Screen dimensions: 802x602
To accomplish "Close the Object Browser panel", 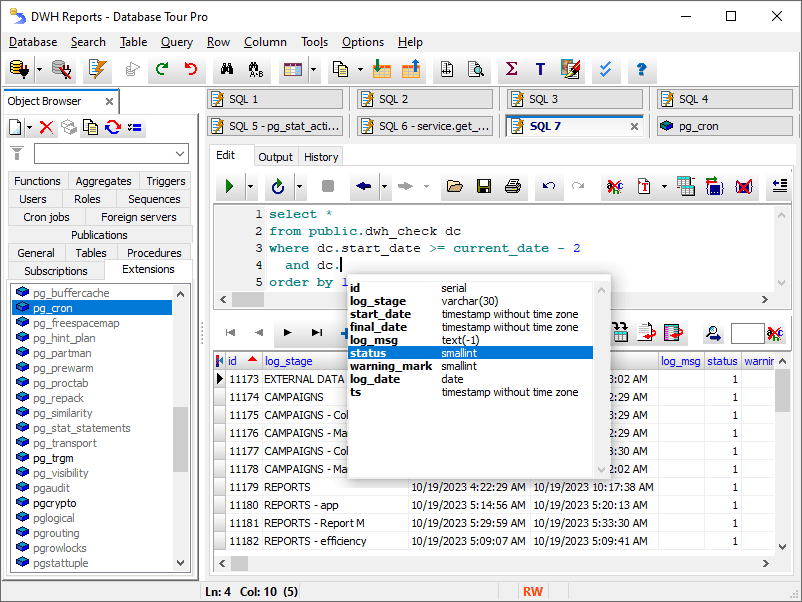I will (x=109, y=101).
